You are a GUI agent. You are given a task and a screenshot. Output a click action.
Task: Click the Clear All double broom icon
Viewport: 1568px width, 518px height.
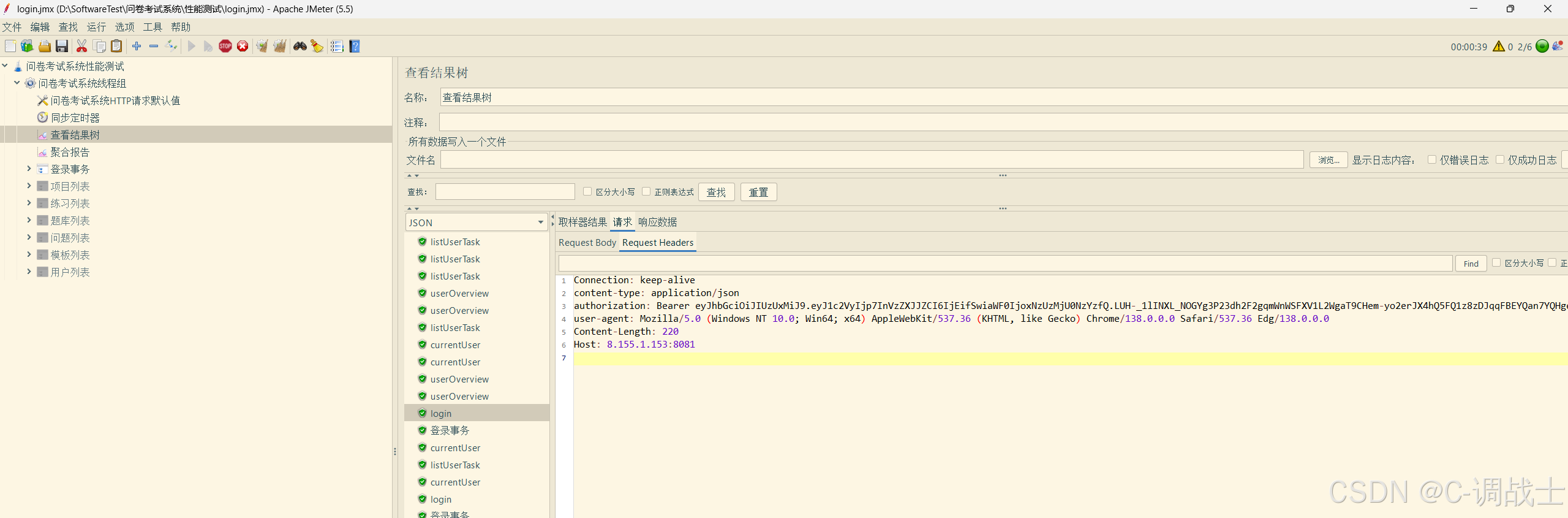(280, 46)
